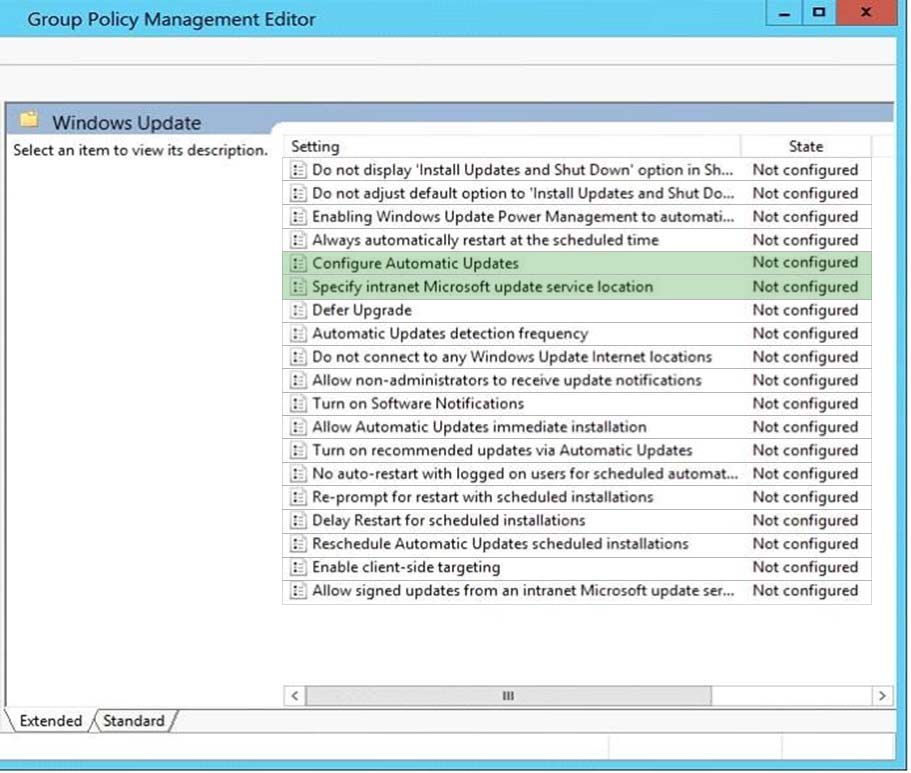
Task: Select Do not display 'Install Updates and Shut Down' text
Action: point(522,170)
